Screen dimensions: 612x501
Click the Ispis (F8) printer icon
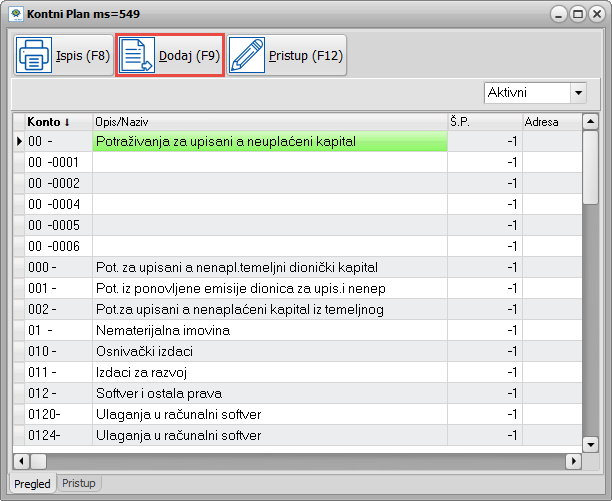33,56
